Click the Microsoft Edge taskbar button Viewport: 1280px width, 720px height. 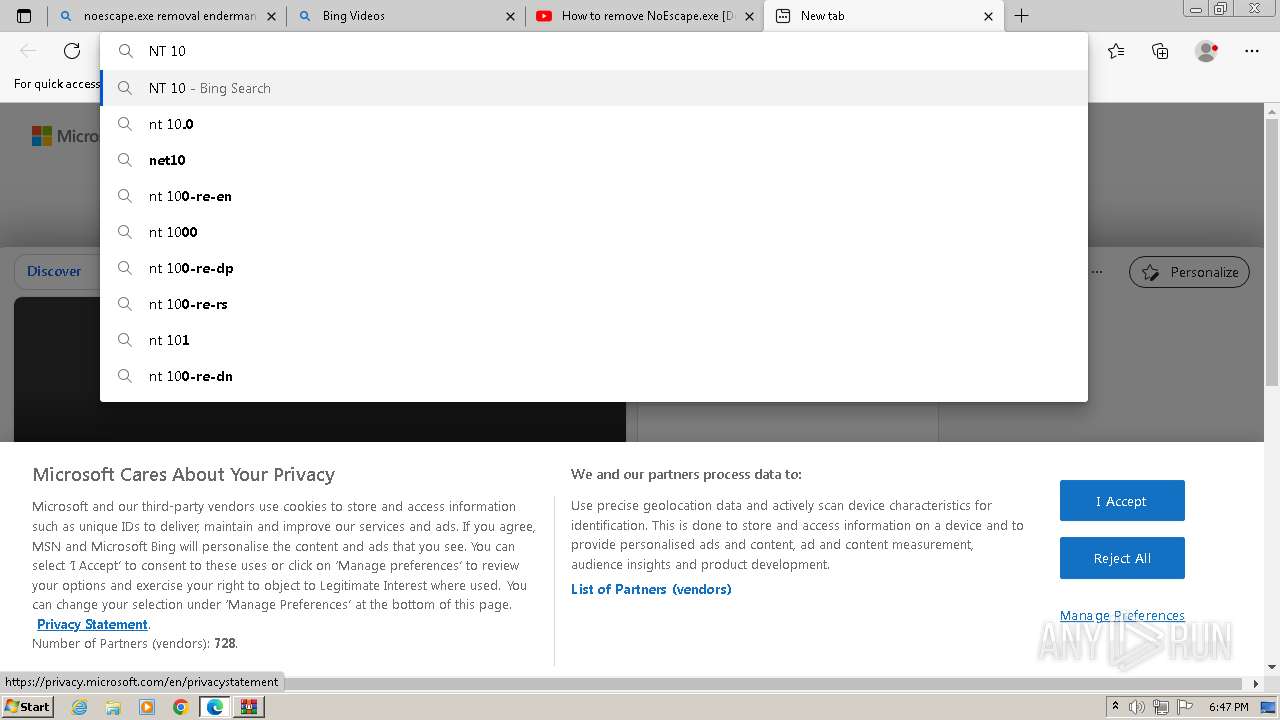click(215, 707)
